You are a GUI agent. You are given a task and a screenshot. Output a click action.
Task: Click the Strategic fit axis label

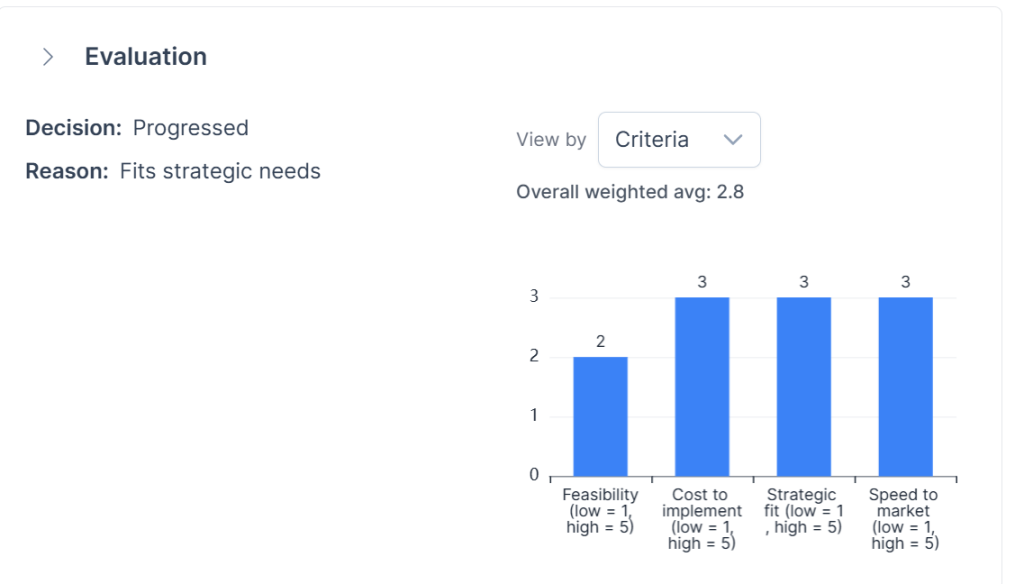click(804, 511)
